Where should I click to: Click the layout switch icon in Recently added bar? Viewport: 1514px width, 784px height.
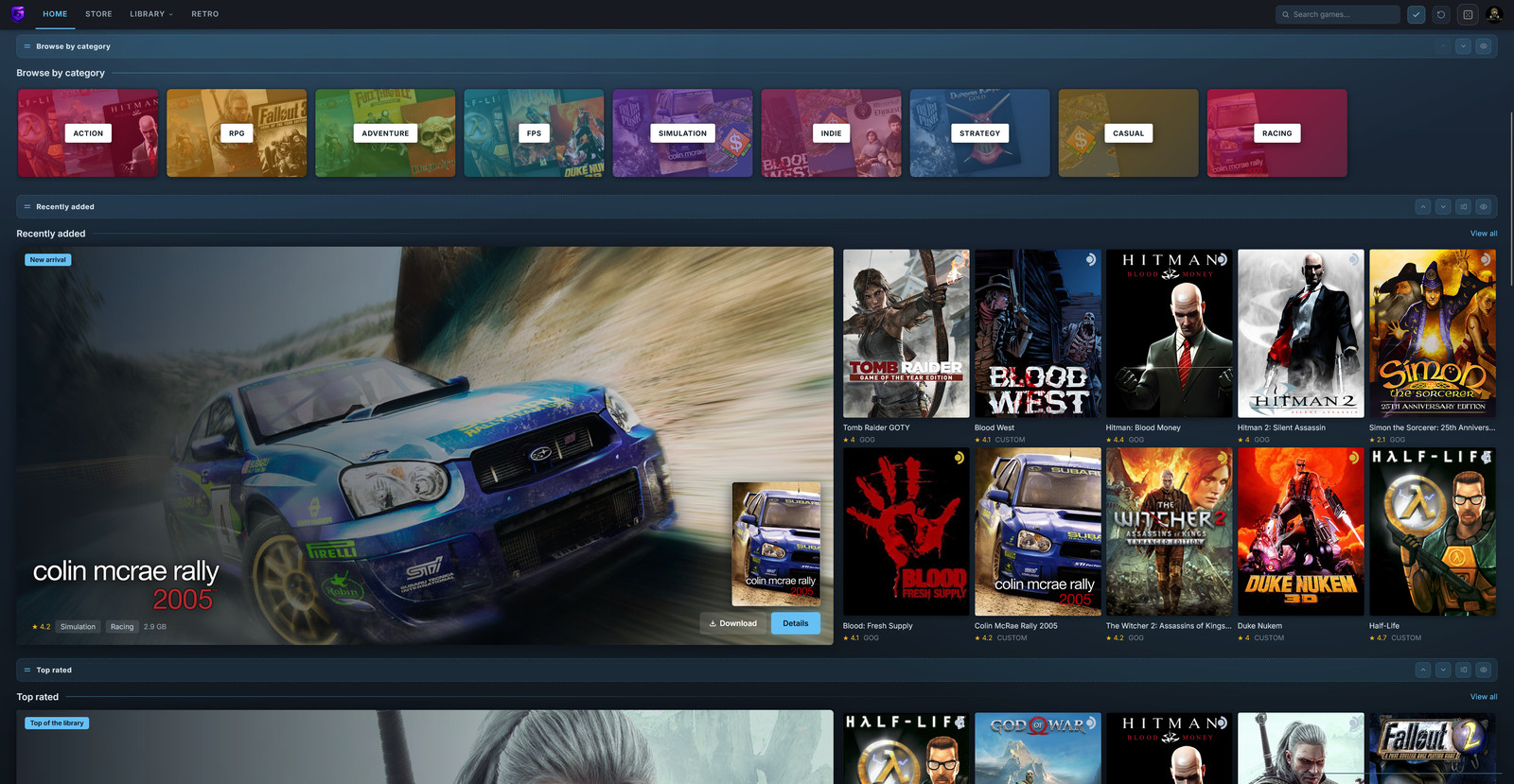(1464, 207)
